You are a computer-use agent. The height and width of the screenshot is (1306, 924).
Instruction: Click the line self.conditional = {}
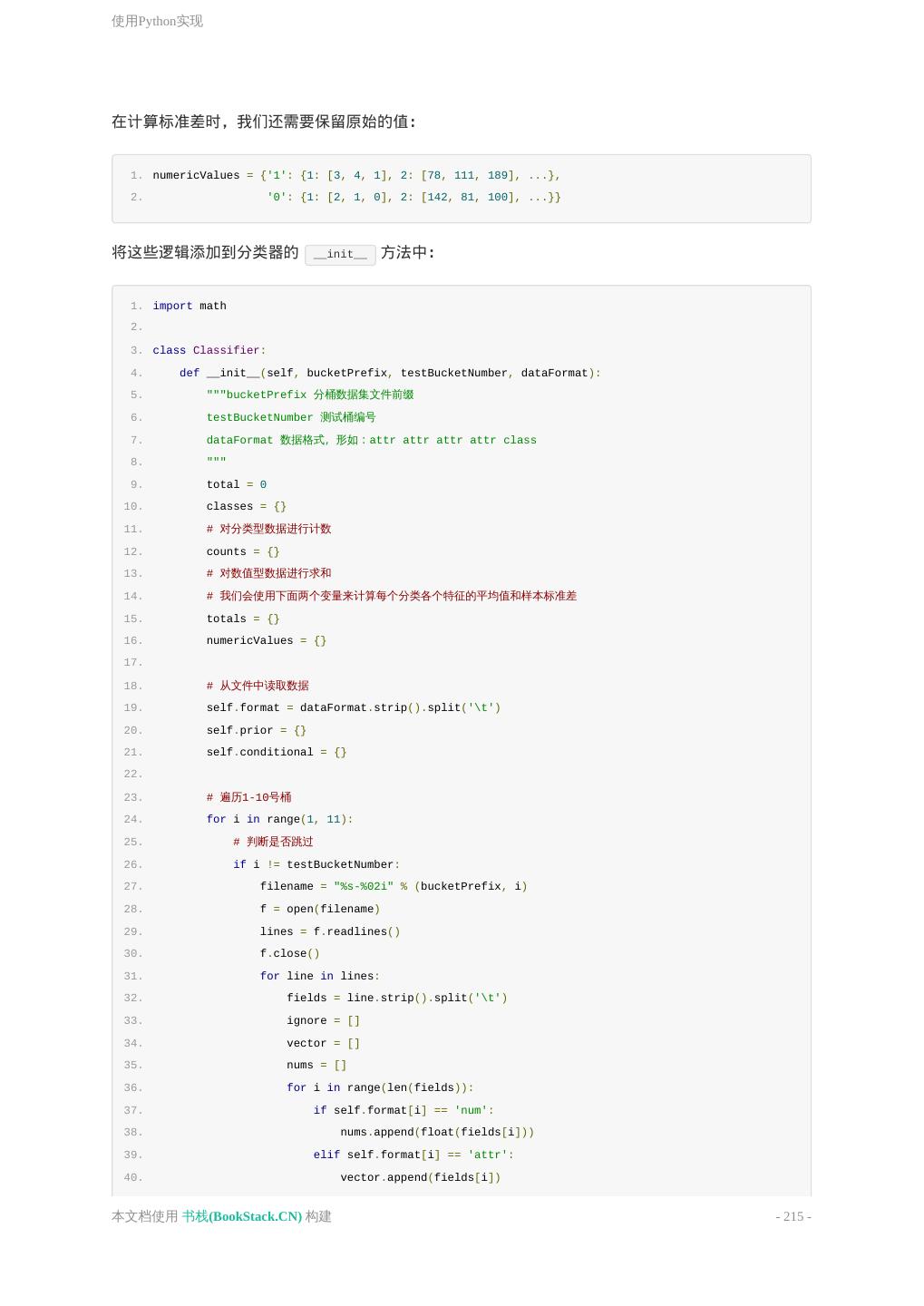coord(277,752)
